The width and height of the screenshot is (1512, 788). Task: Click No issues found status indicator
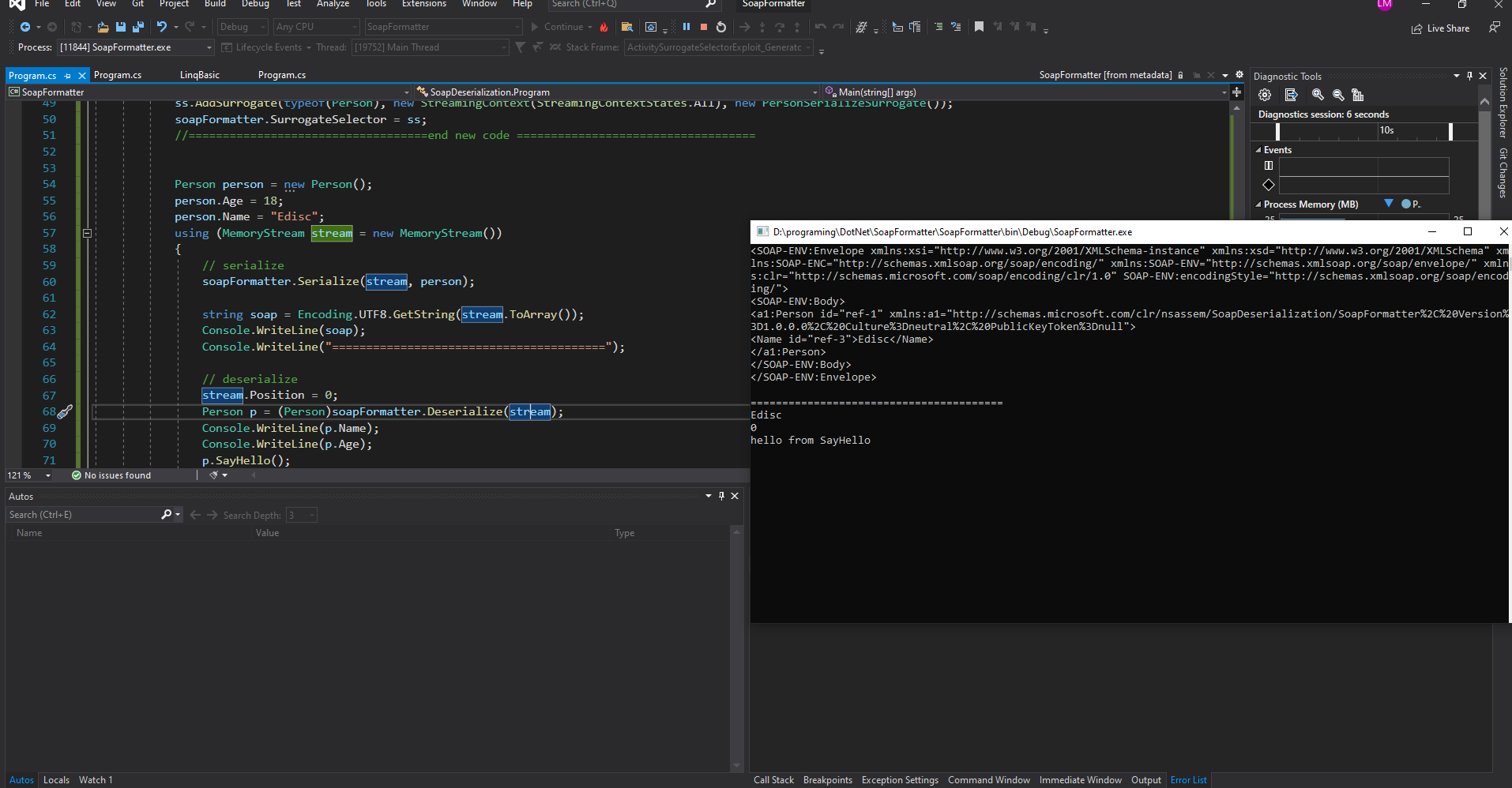point(111,475)
